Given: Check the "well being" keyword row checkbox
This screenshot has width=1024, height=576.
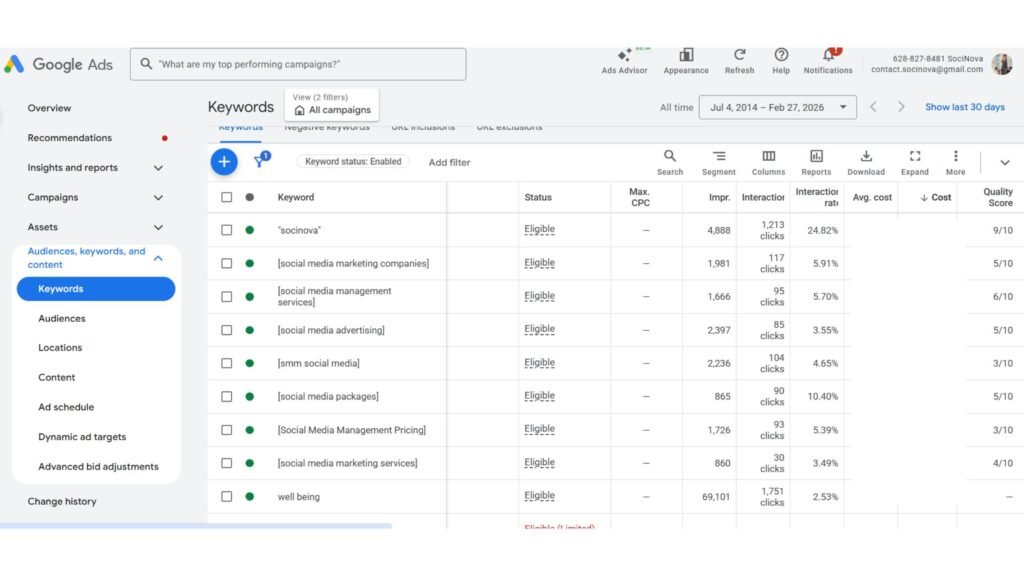Looking at the screenshot, I should point(227,496).
